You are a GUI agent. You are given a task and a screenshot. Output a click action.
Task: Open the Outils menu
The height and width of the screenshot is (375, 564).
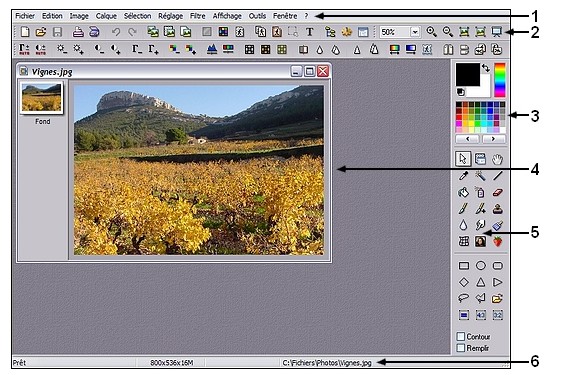pyautogui.click(x=257, y=16)
